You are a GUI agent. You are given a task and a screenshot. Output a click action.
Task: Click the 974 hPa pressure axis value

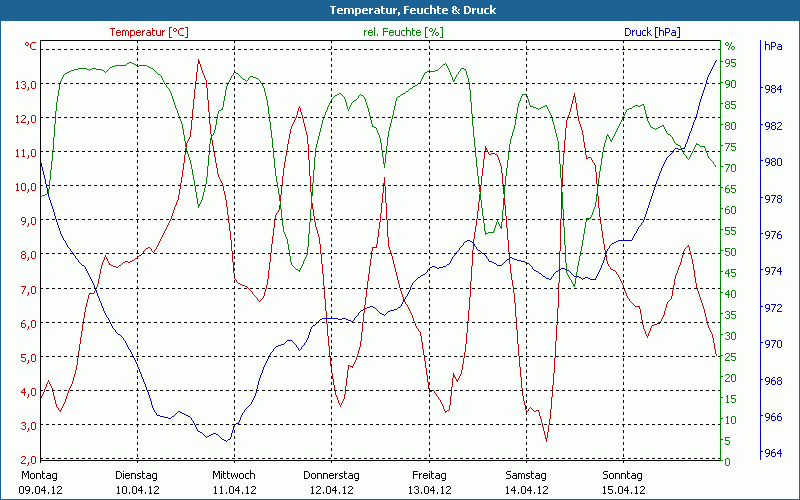[773, 271]
